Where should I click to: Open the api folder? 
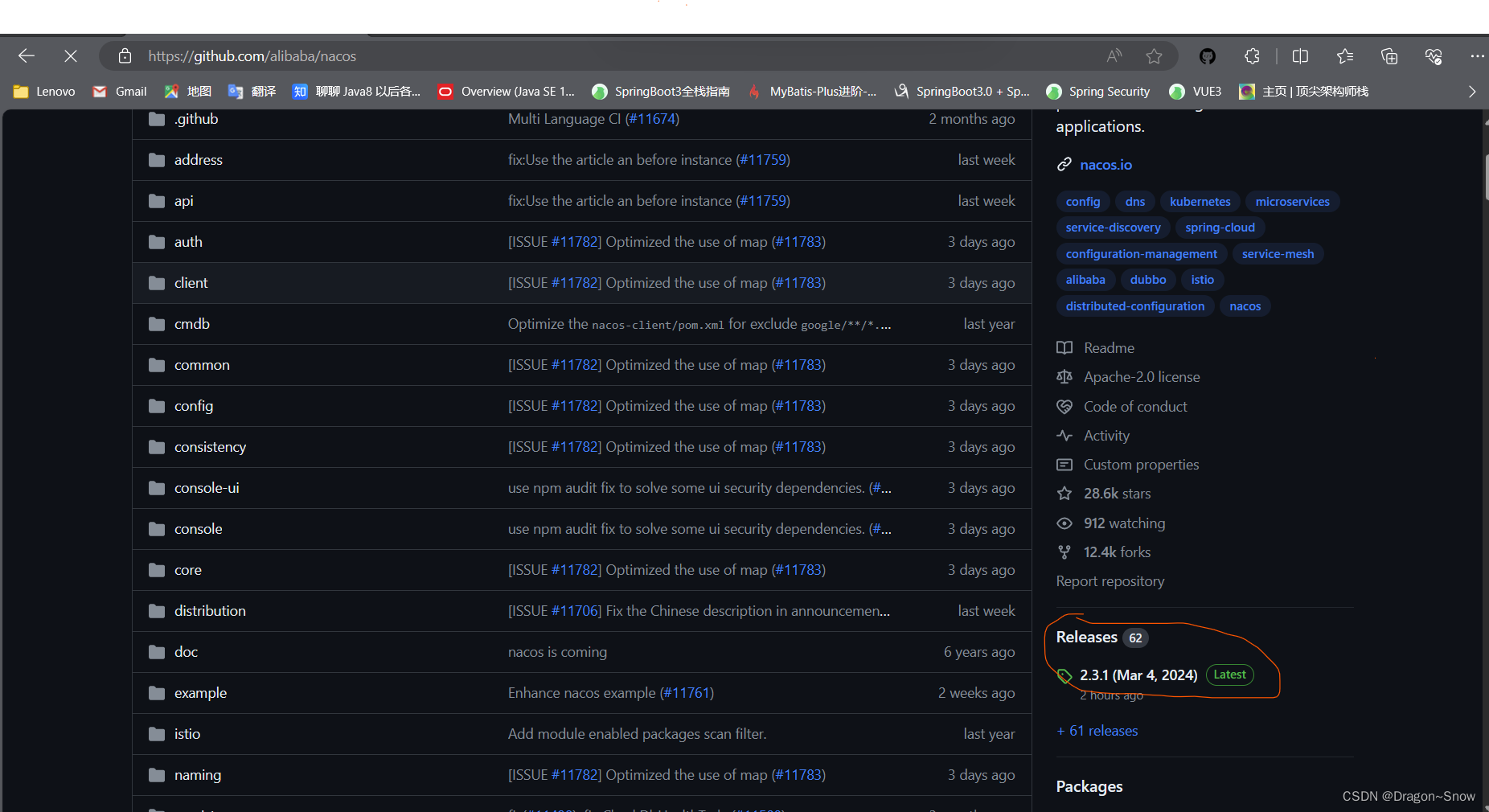coord(184,201)
